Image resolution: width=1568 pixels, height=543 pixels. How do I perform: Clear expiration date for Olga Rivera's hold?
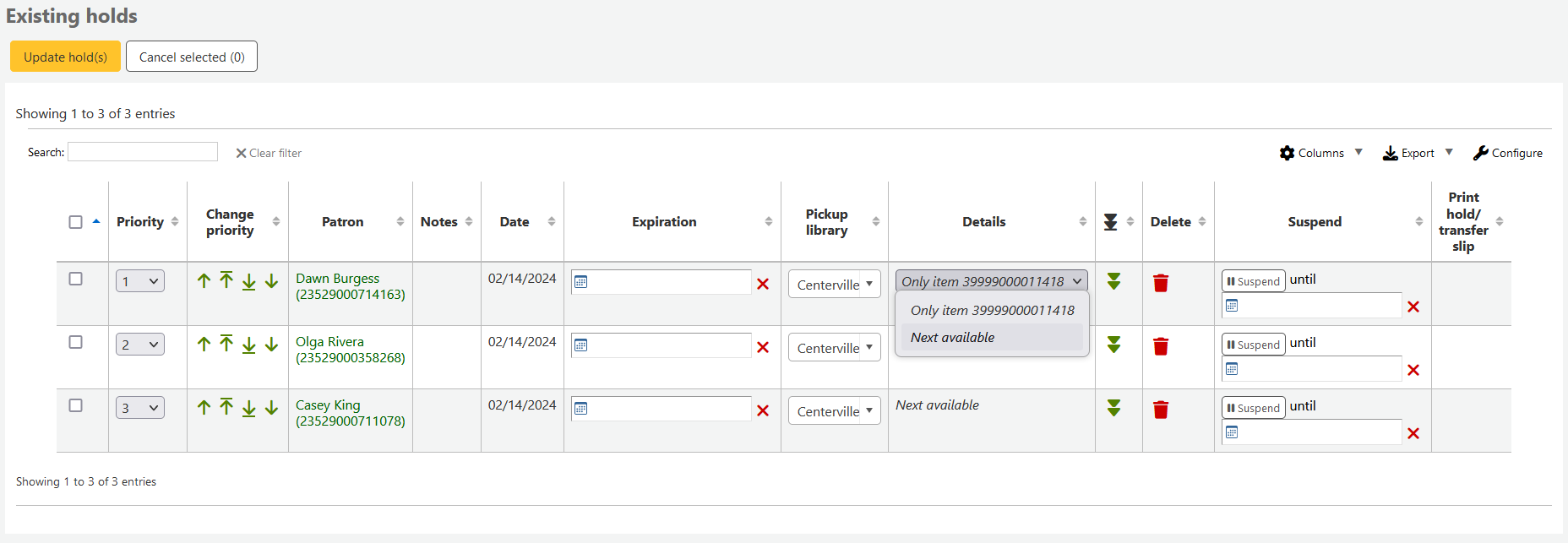pyautogui.click(x=763, y=347)
